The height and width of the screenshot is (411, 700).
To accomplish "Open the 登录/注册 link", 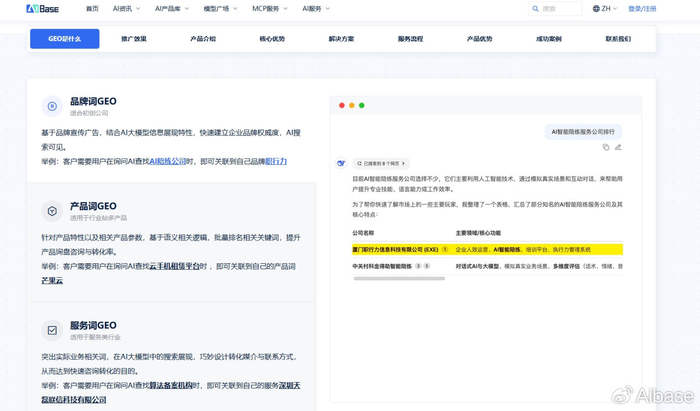I will pyautogui.click(x=642, y=9).
